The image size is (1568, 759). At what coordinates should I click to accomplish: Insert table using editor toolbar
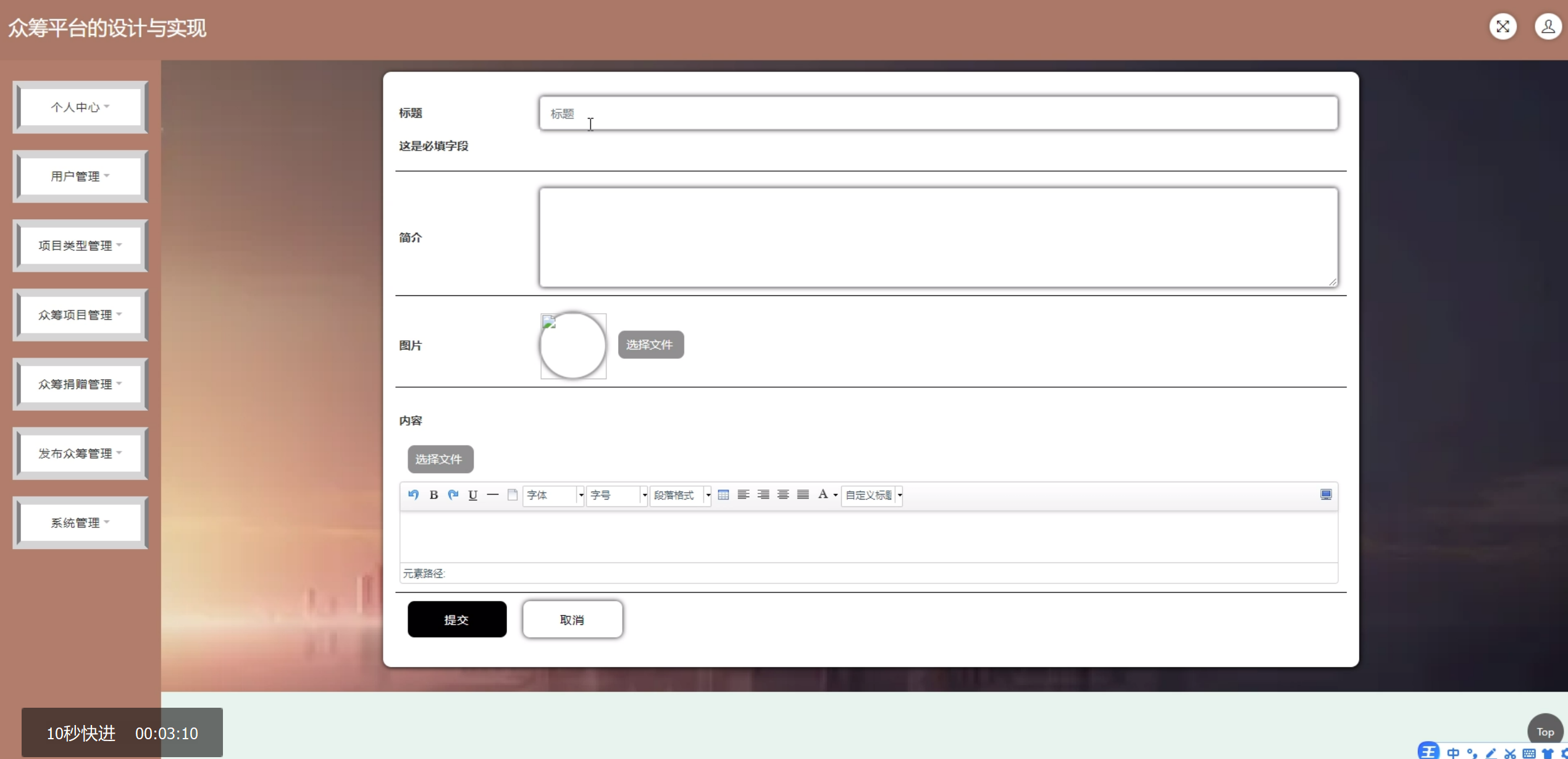coord(723,495)
